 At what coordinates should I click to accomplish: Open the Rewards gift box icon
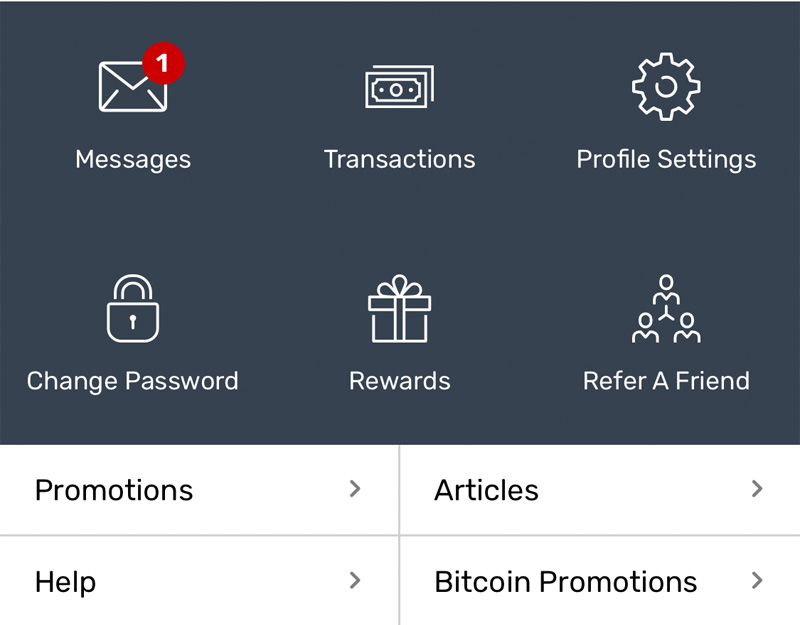tap(399, 308)
